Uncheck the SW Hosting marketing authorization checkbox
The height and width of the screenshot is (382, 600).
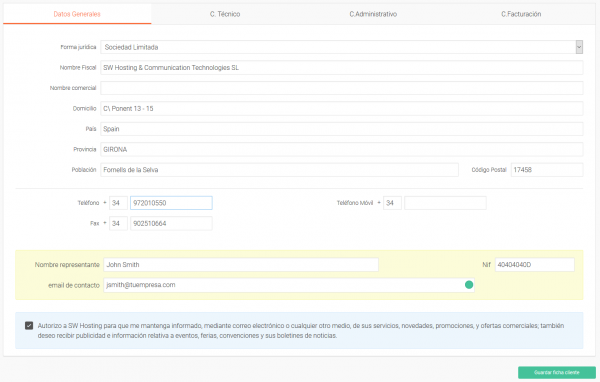pyautogui.click(x=29, y=326)
